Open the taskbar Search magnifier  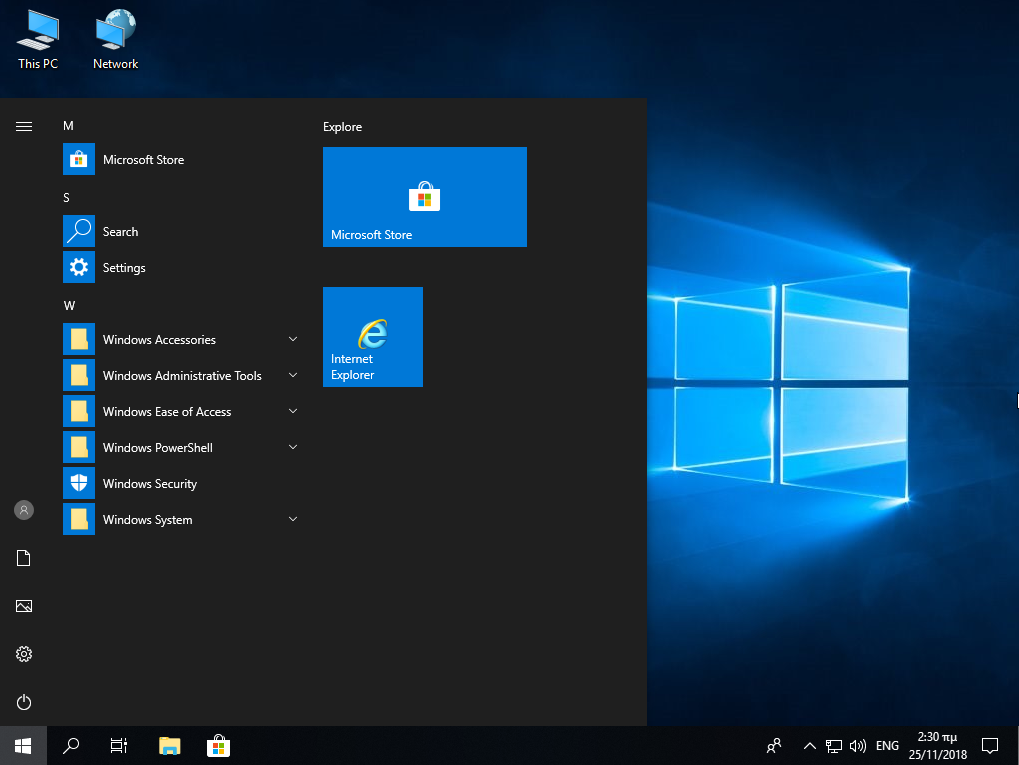click(x=71, y=745)
